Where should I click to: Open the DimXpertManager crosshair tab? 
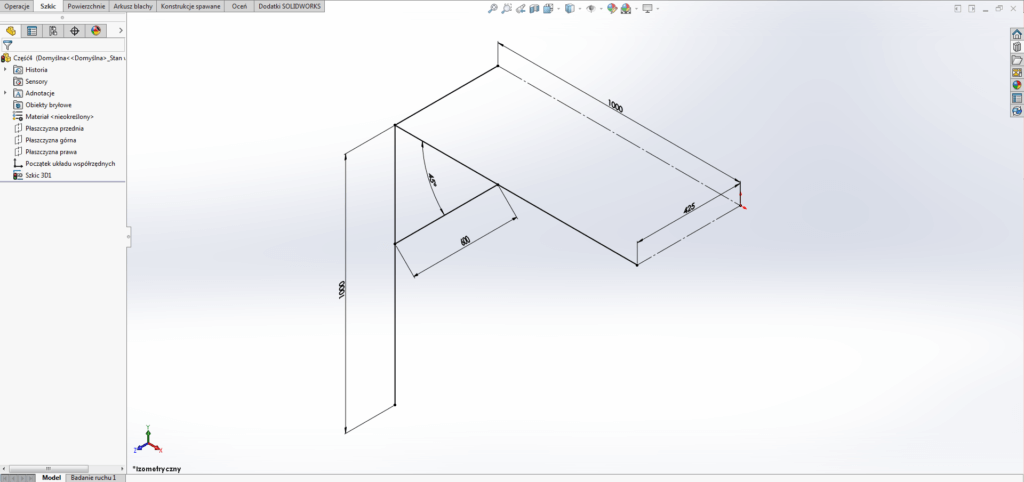[x=74, y=31]
